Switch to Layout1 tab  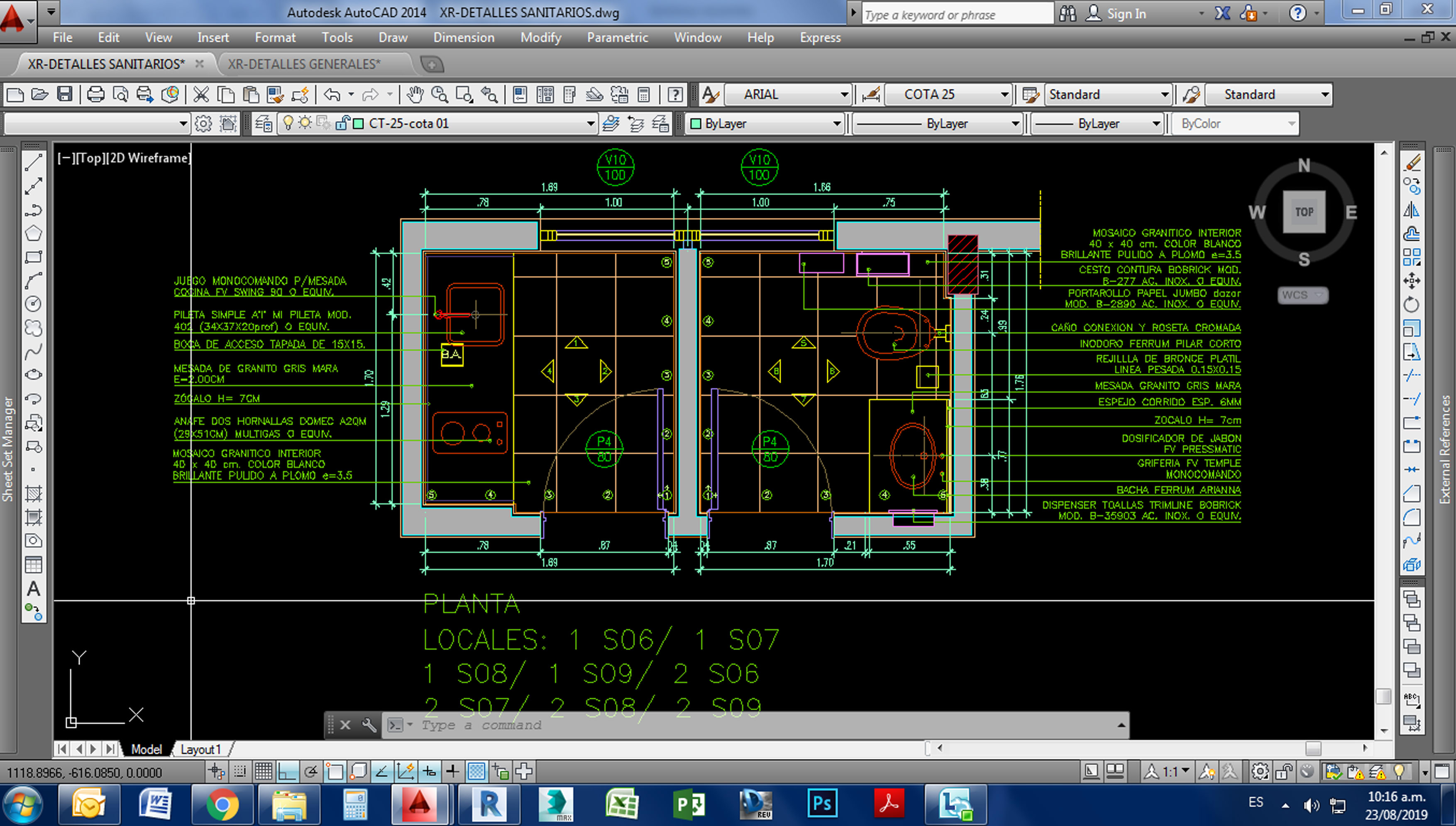coord(200,750)
